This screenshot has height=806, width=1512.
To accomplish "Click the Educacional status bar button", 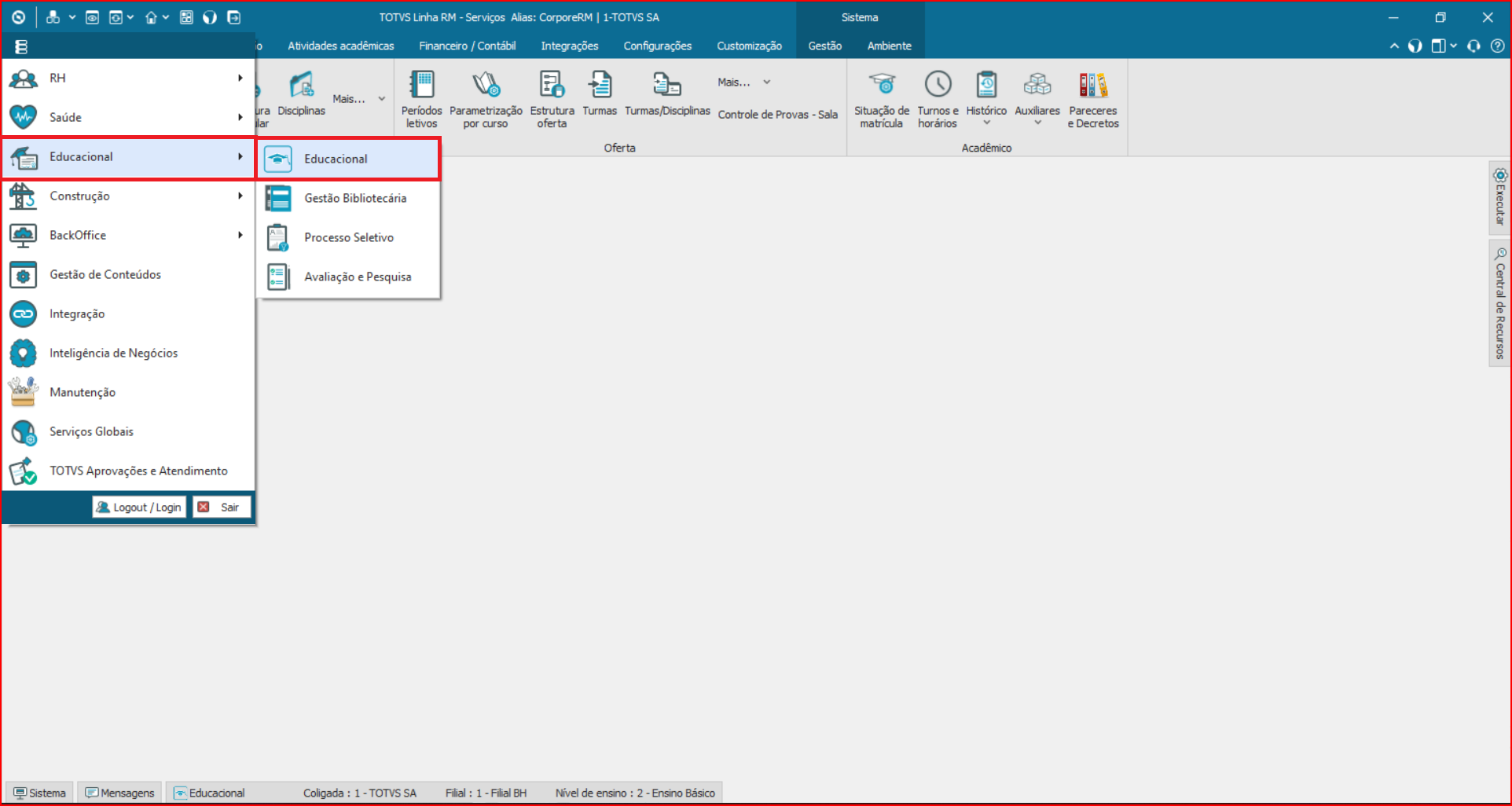I will pos(209,793).
